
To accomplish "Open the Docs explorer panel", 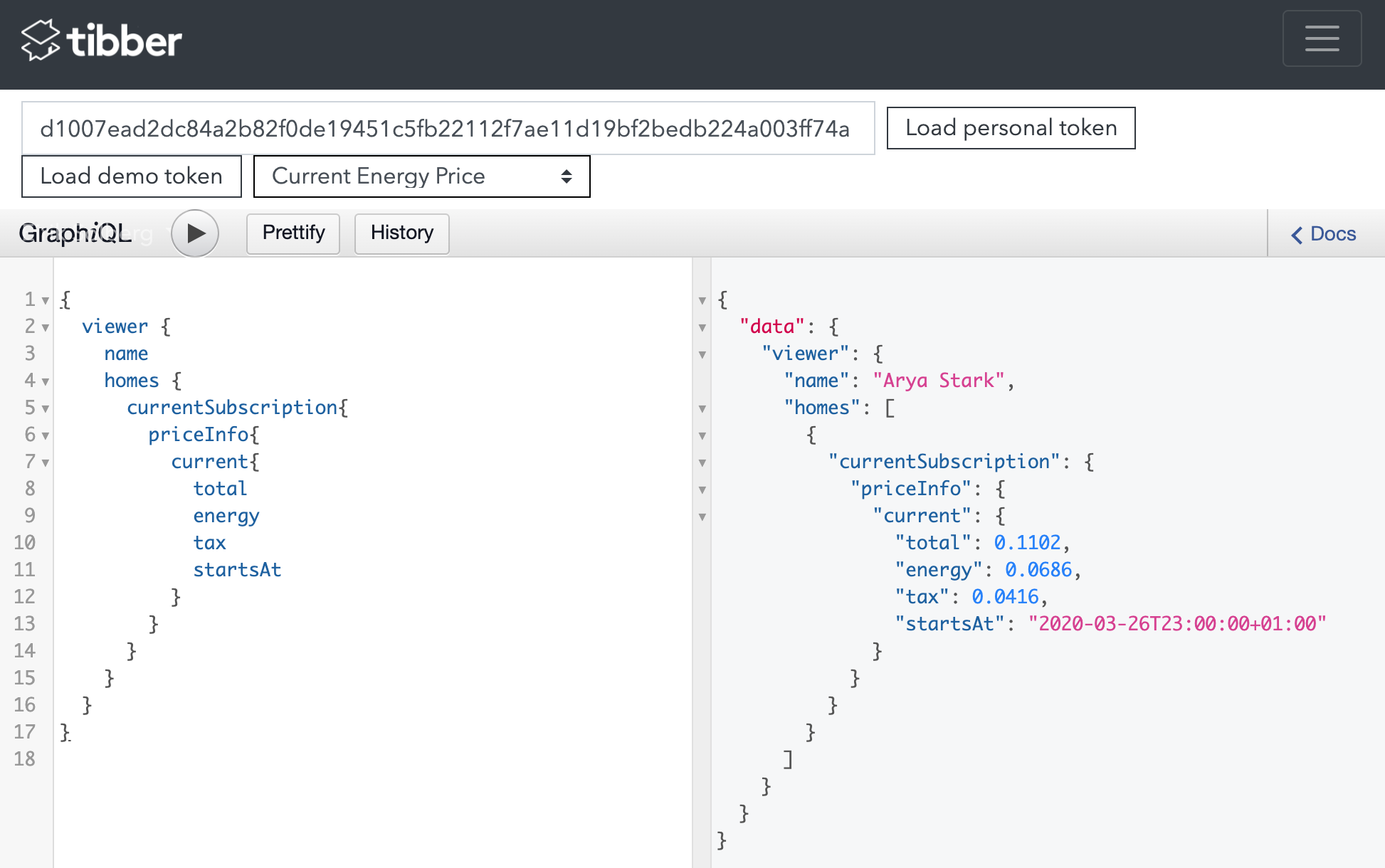I will coord(1324,234).
